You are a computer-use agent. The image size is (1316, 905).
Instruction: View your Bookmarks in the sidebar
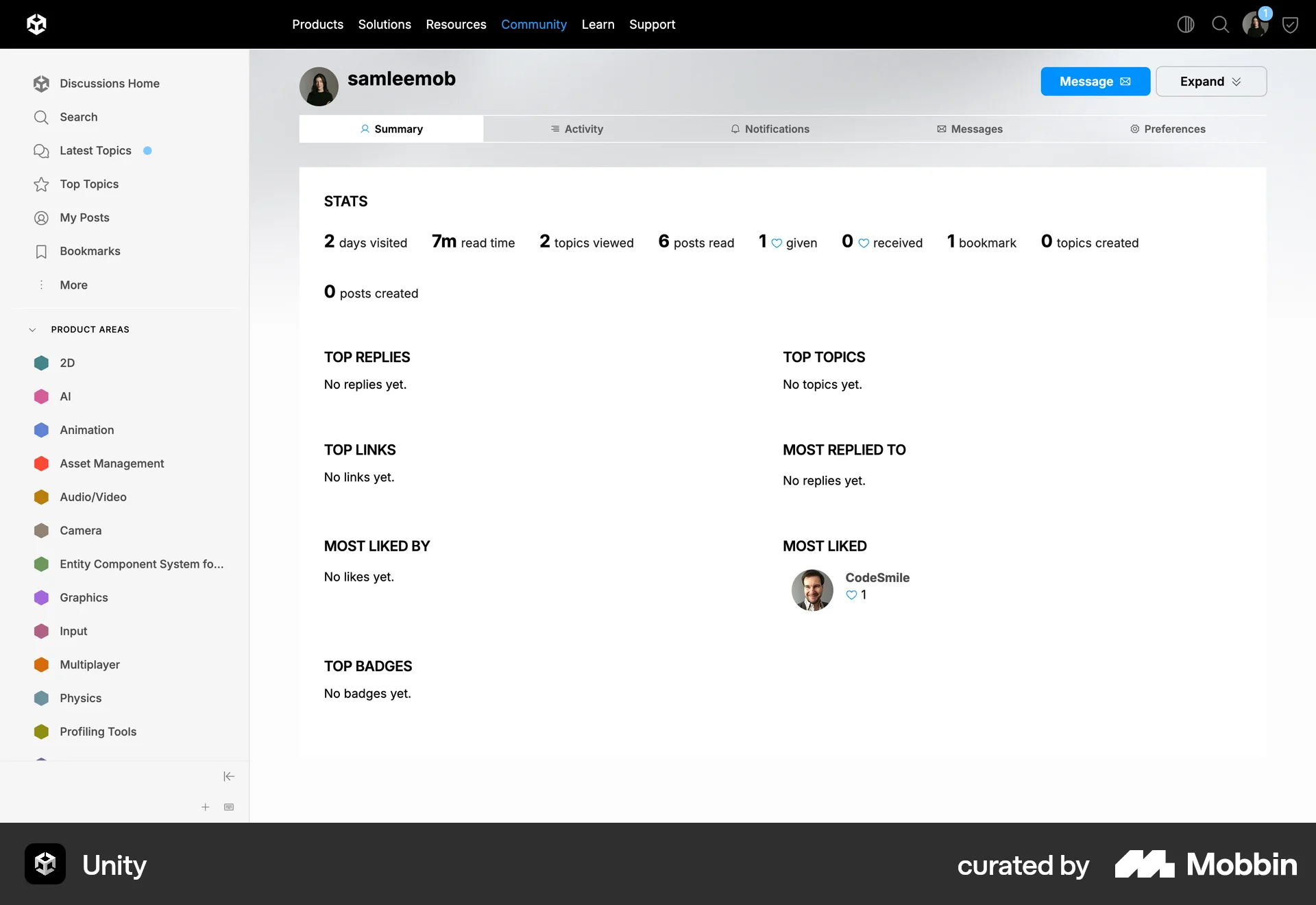pyautogui.click(x=90, y=251)
